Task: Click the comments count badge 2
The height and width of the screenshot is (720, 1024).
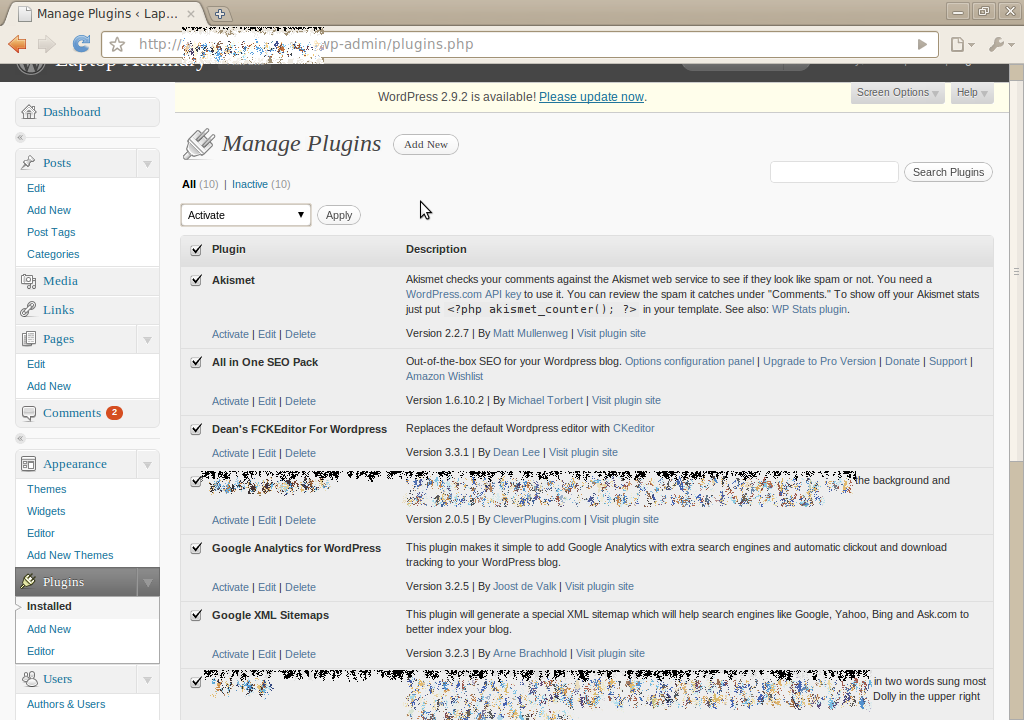Action: point(114,412)
